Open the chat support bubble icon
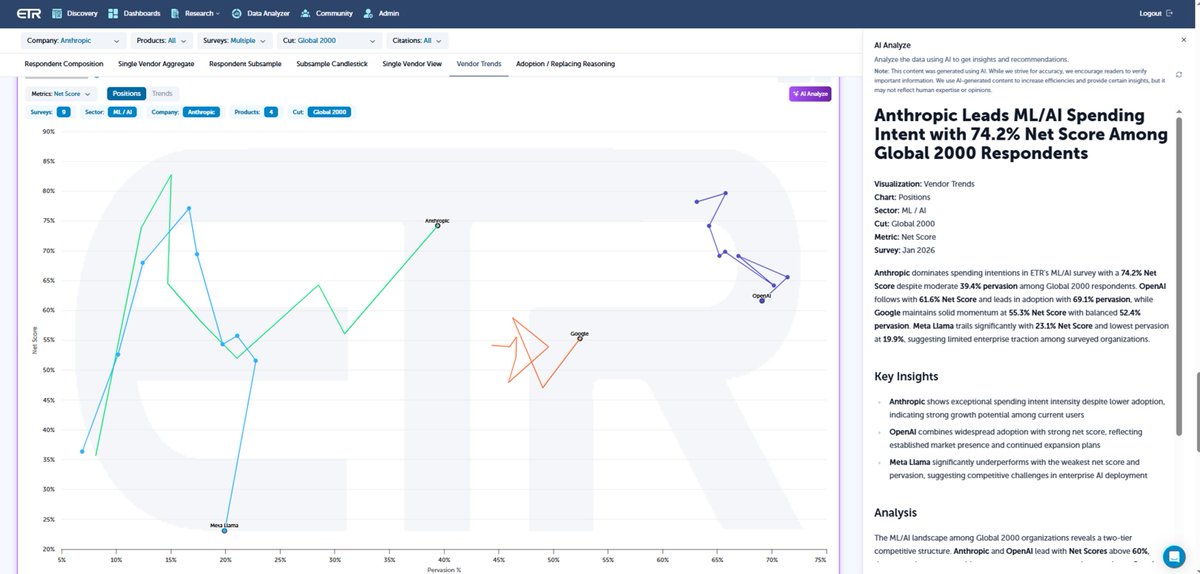This screenshot has width=1200, height=574. pos(1174,555)
